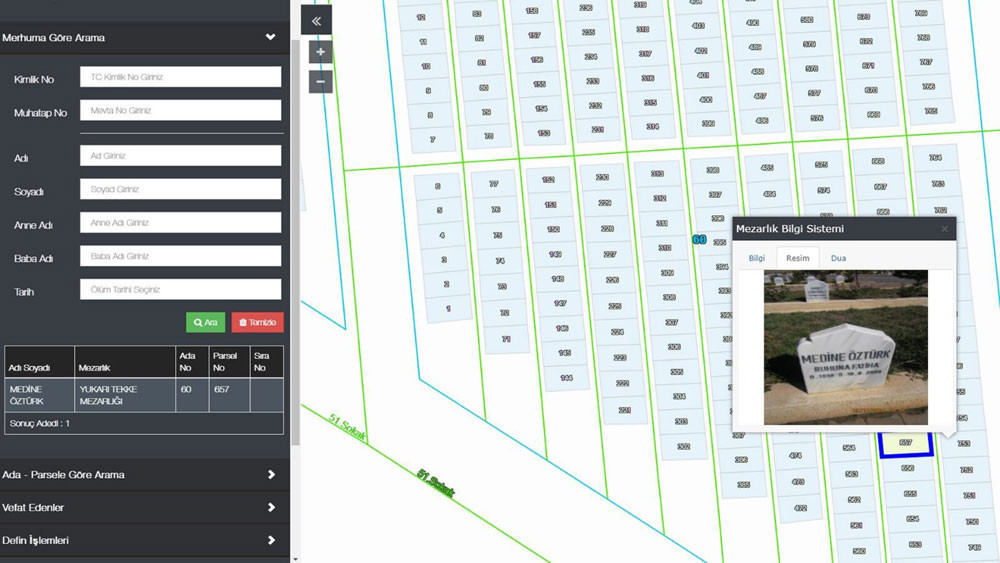Close the Mezarlık Bilgi Sistemi popup
Image resolution: width=1000 pixels, height=563 pixels.
click(943, 229)
